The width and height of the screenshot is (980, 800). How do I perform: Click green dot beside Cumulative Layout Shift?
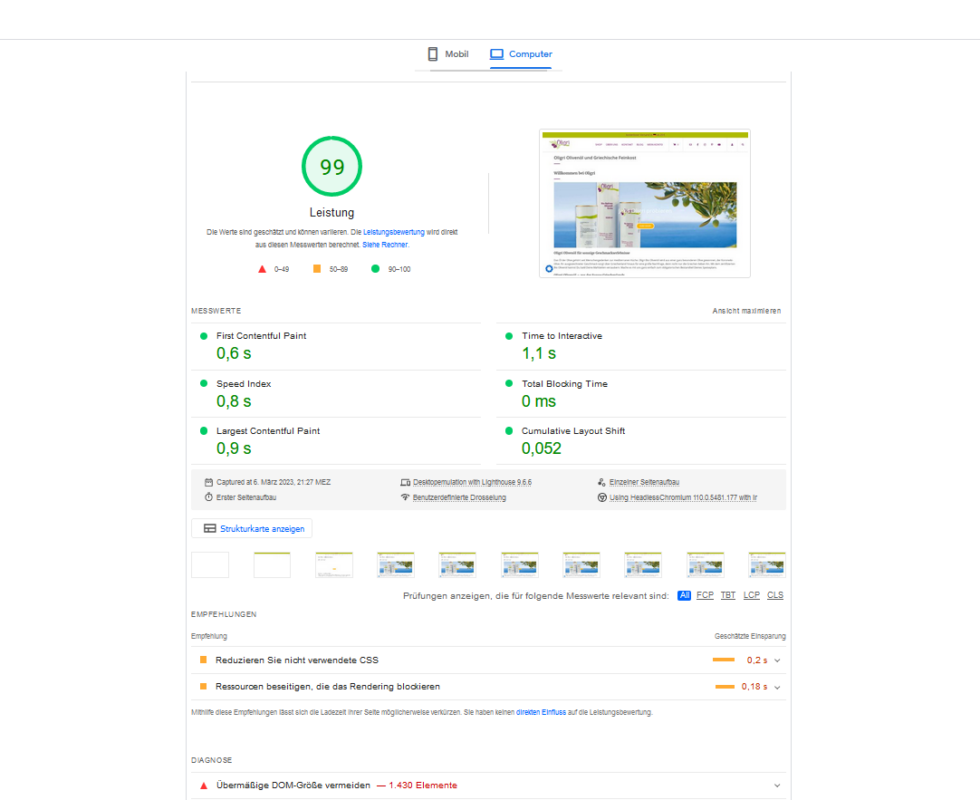pos(509,431)
